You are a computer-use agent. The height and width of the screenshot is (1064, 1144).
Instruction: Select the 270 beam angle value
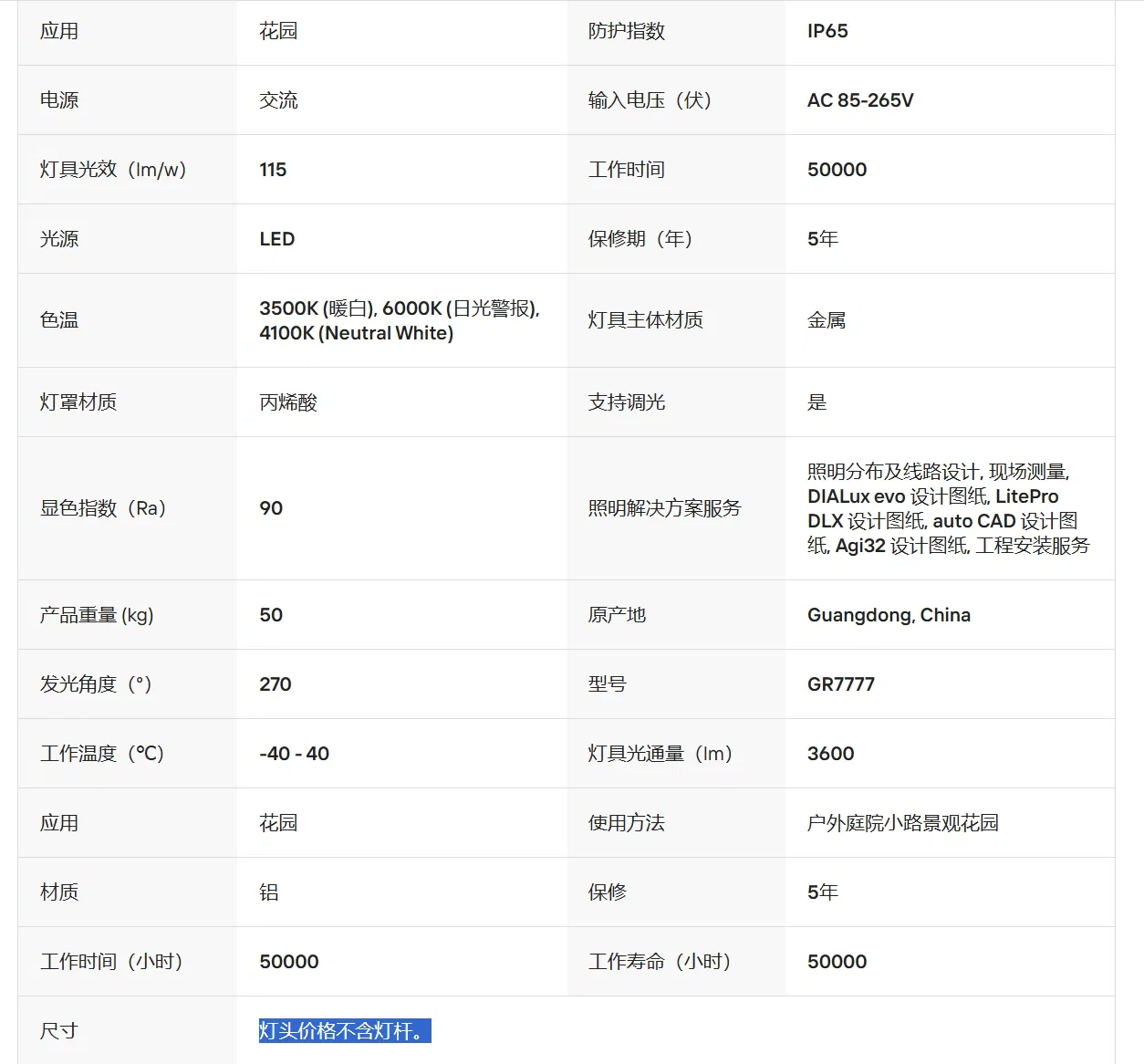276,684
